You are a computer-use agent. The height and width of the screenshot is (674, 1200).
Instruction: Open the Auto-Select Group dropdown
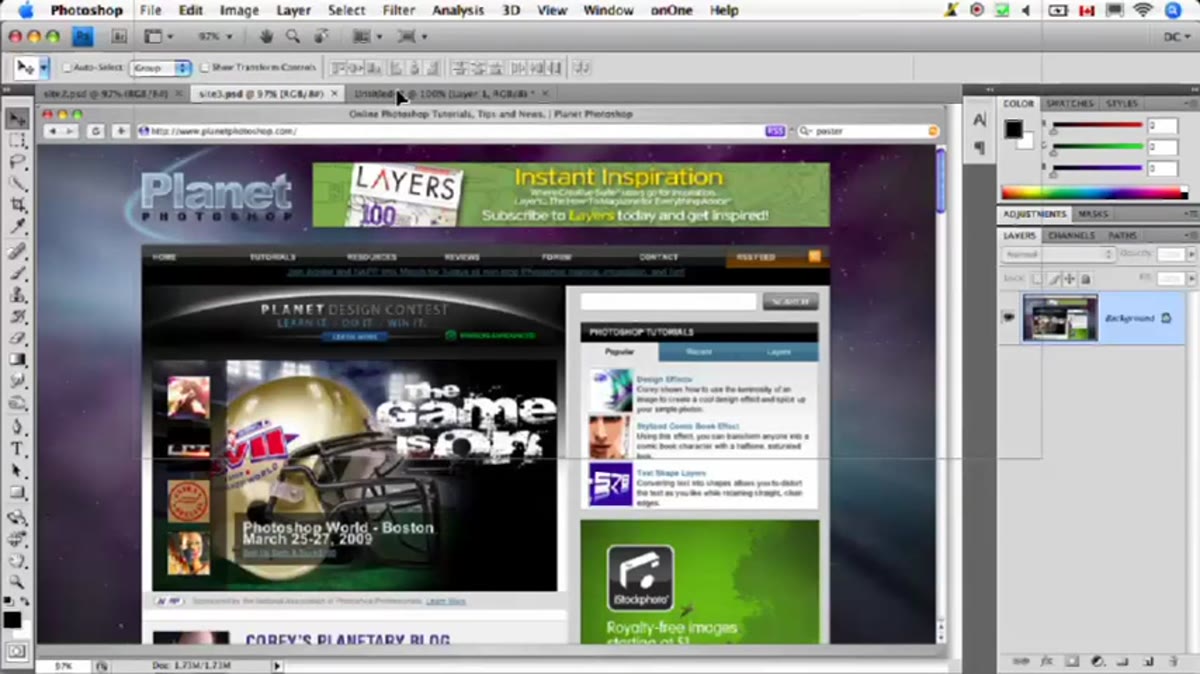[160, 68]
